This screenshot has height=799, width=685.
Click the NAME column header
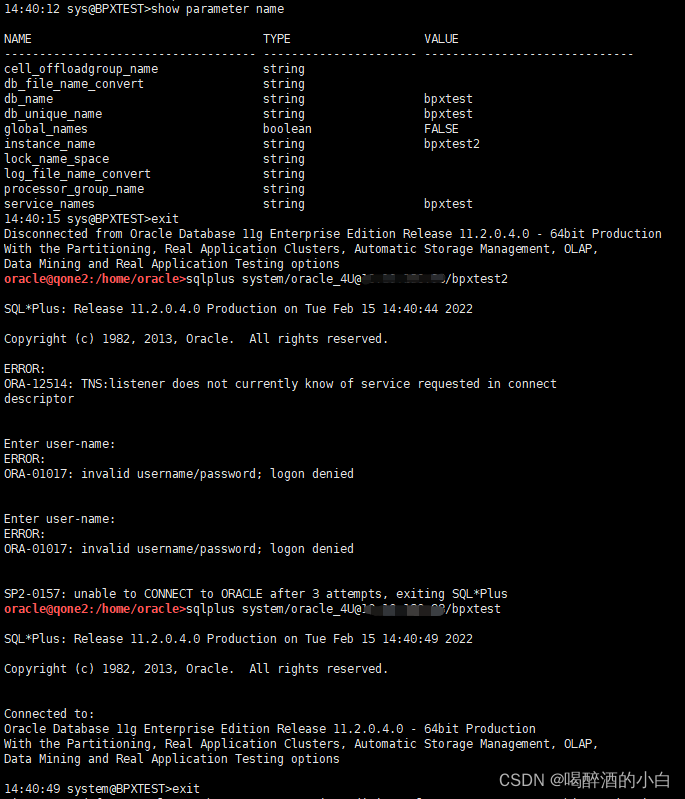click(18, 39)
